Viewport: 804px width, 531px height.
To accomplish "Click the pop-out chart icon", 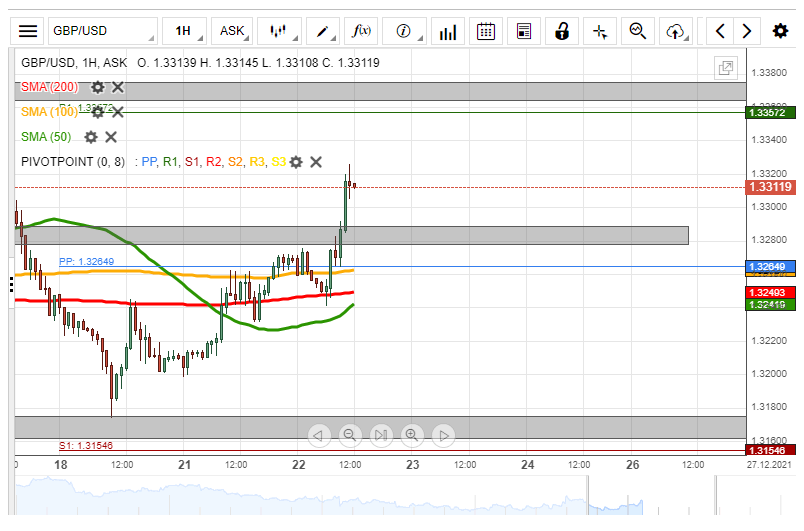I will click(x=725, y=68).
